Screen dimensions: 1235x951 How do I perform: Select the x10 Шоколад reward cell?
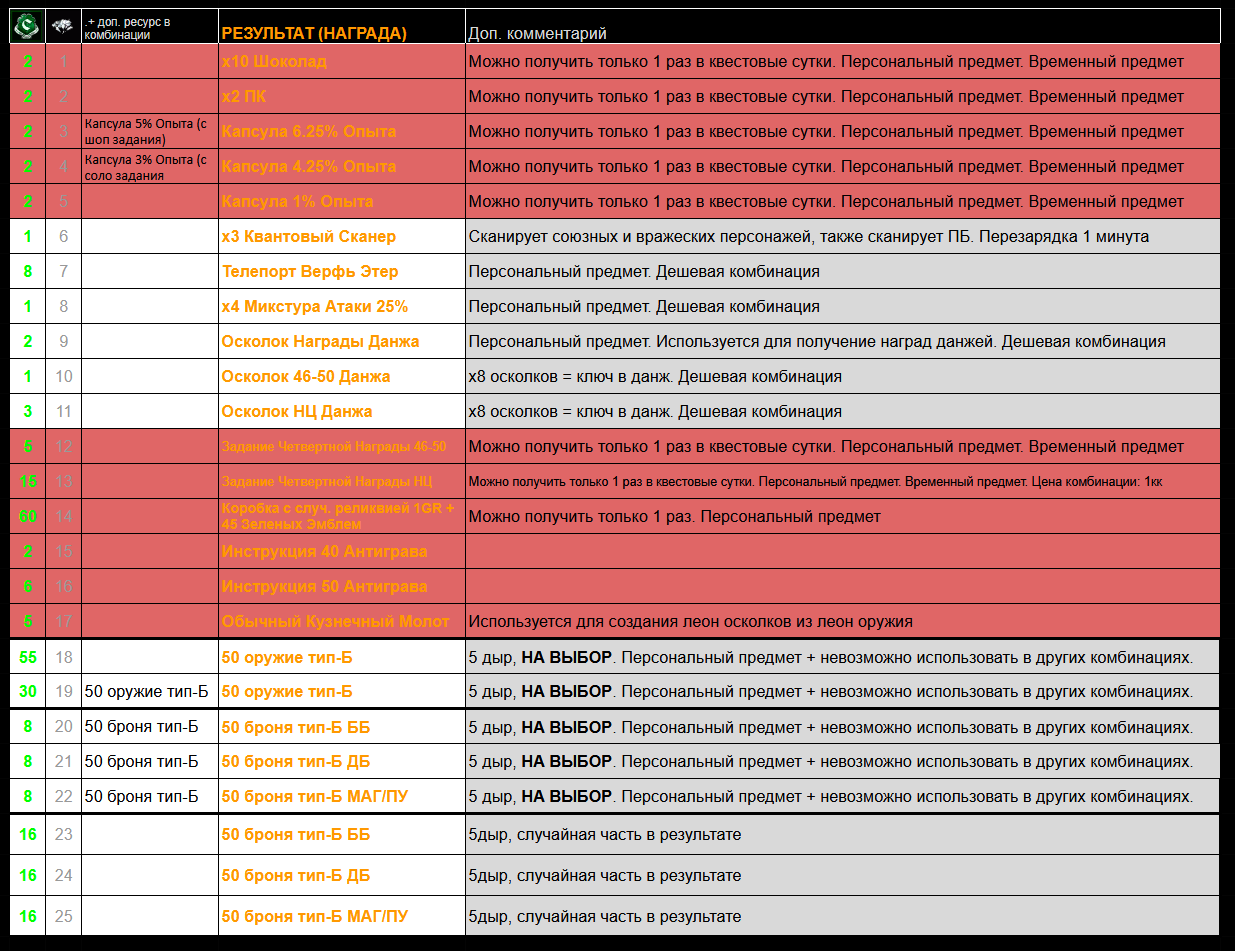(x=274, y=62)
